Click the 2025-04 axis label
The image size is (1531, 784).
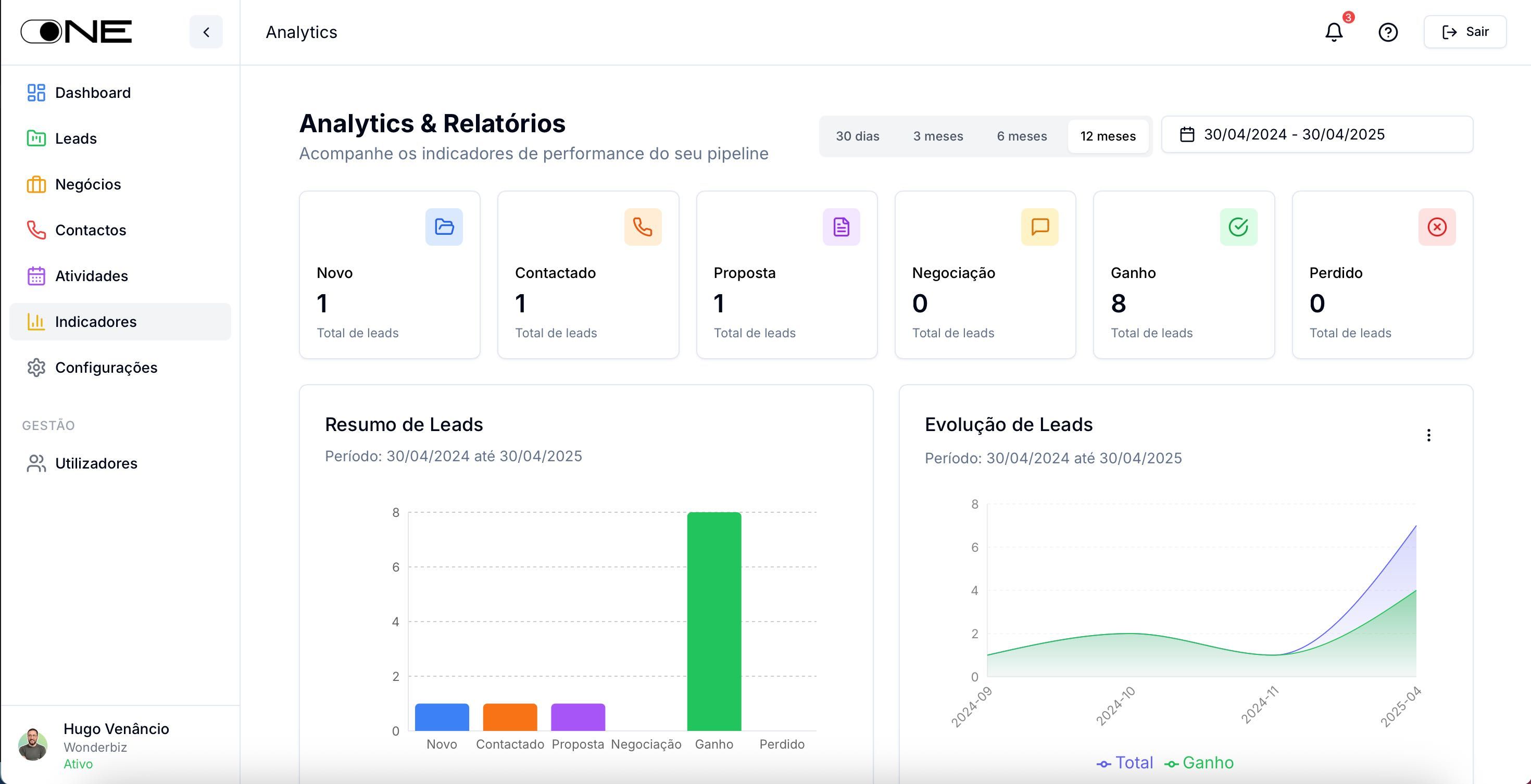pyautogui.click(x=1400, y=706)
